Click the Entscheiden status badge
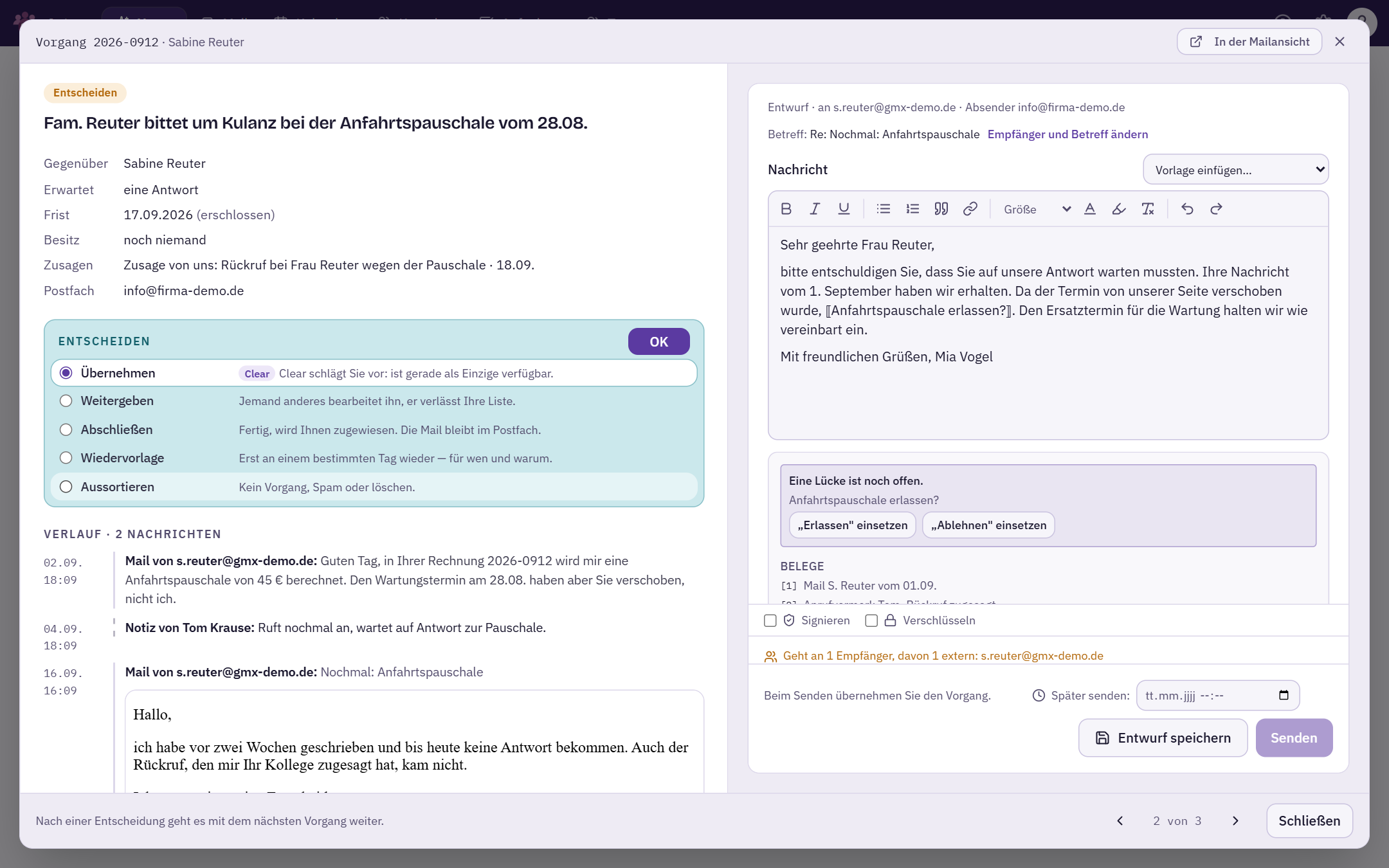This screenshot has width=1389, height=868. 85,93
